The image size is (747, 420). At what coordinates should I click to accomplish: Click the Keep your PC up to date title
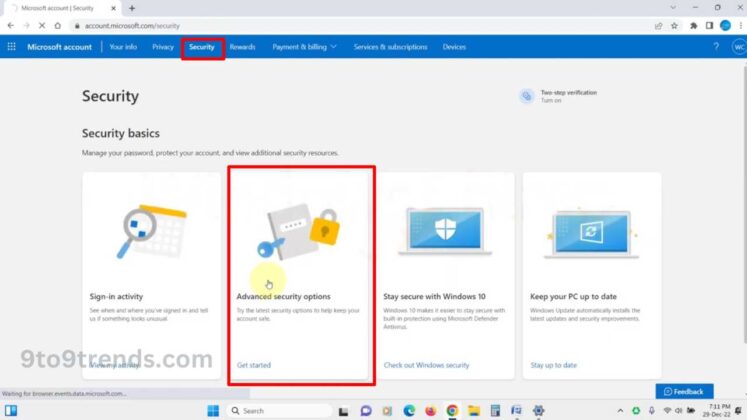[x=573, y=296]
